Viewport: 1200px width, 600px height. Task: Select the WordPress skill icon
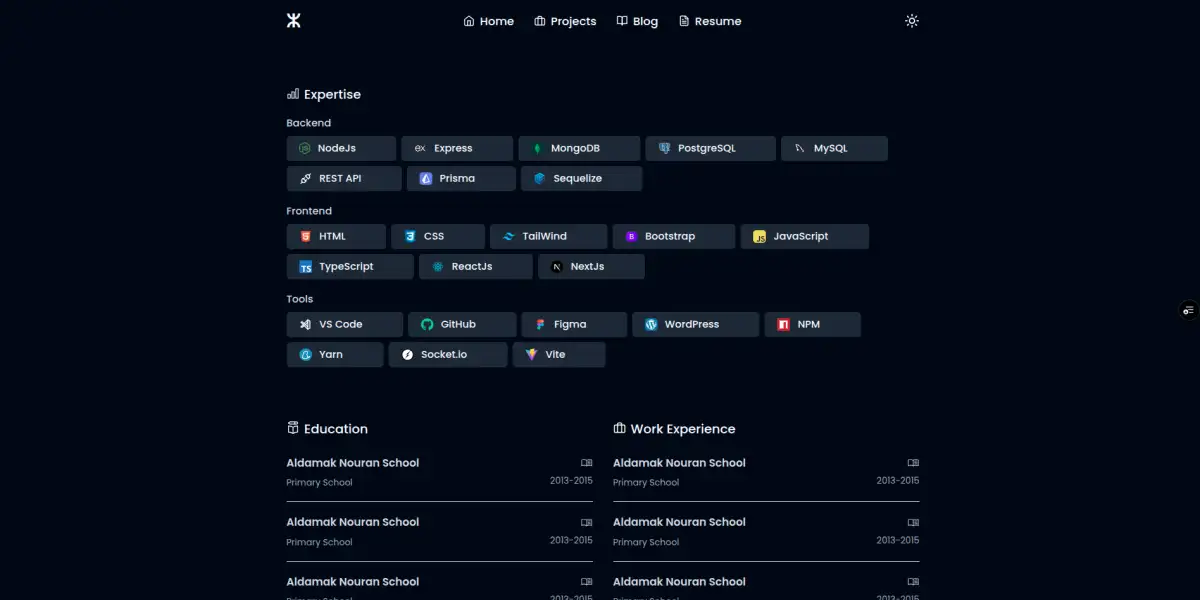(651, 325)
